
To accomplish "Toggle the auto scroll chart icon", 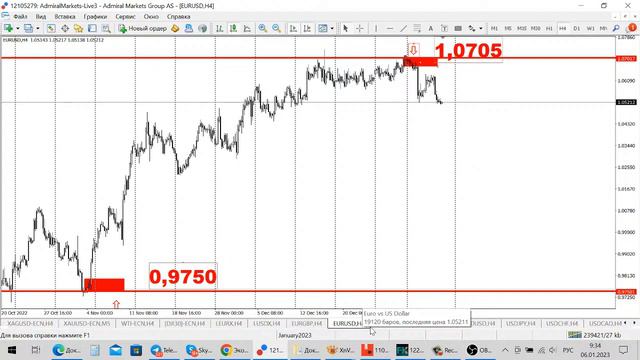I will [x=293, y=28].
